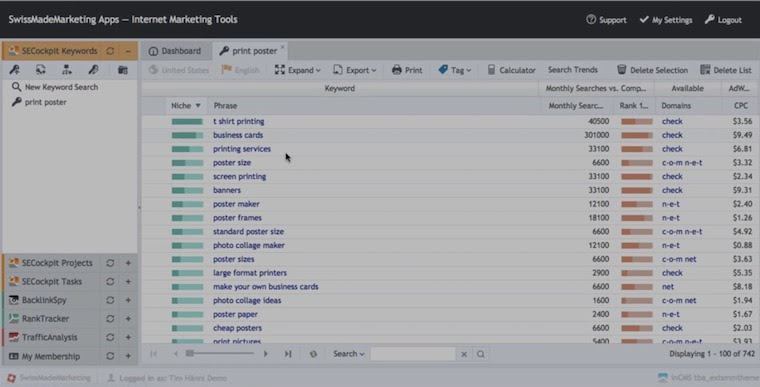760x387 pixels.
Task: Check domains for cheap posters
Action: (672, 328)
